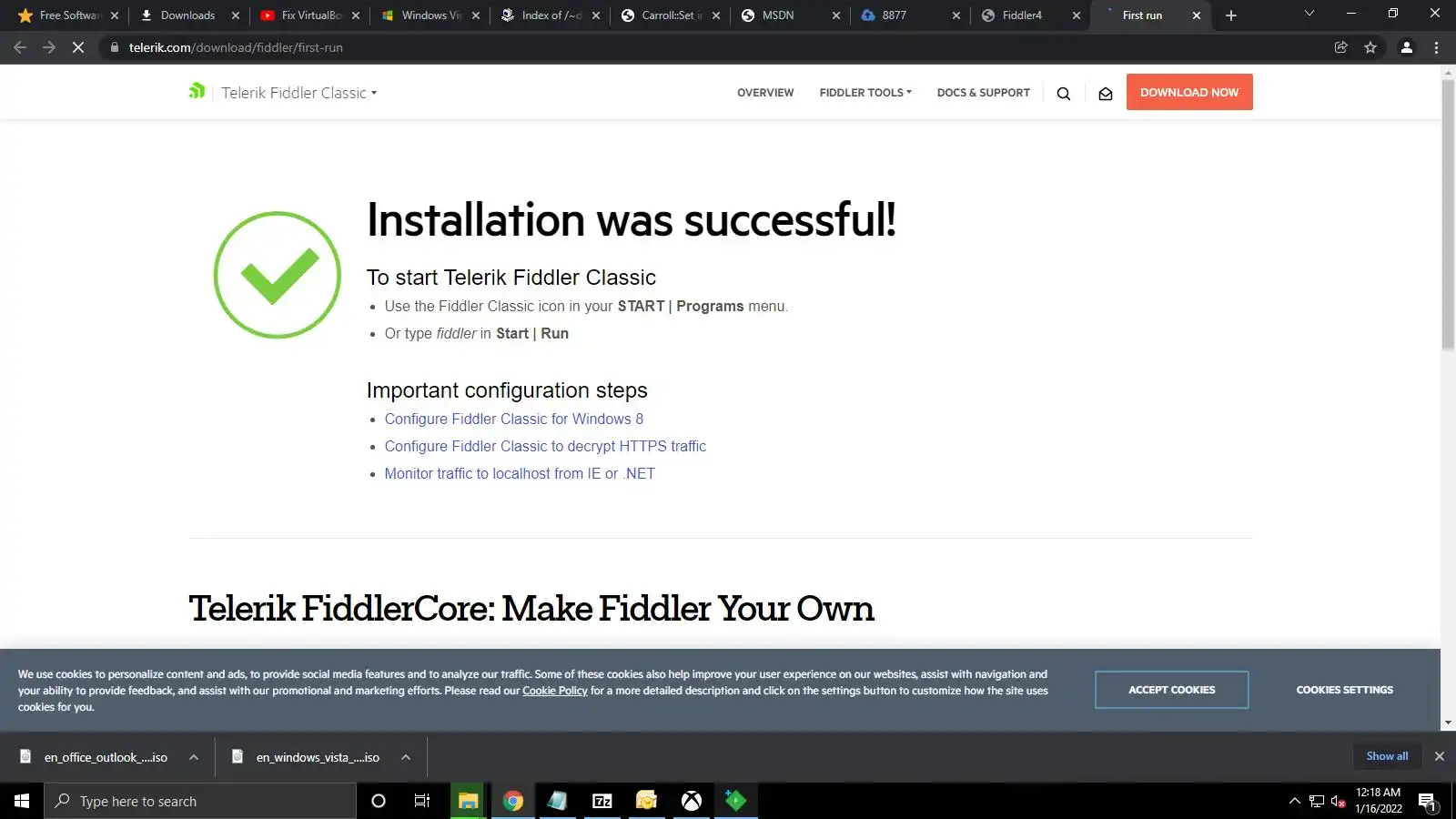Click the share page icon in address bar
The height and width of the screenshot is (819, 1456).
pyautogui.click(x=1340, y=47)
